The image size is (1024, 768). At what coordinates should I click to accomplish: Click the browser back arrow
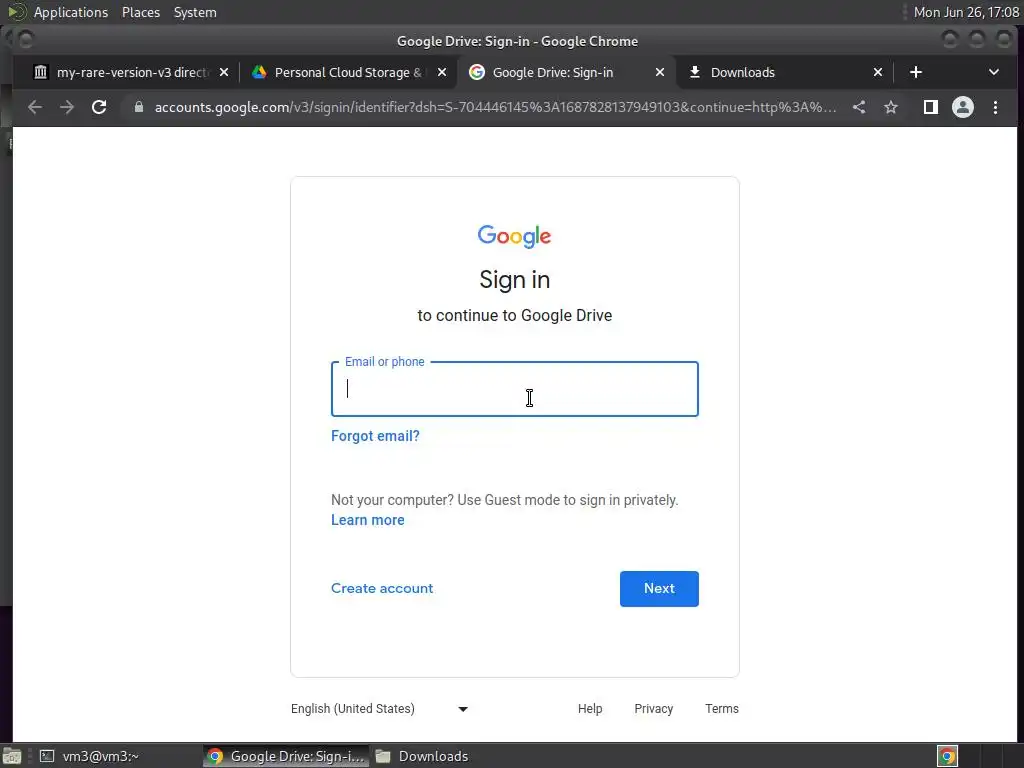pyautogui.click(x=35, y=107)
